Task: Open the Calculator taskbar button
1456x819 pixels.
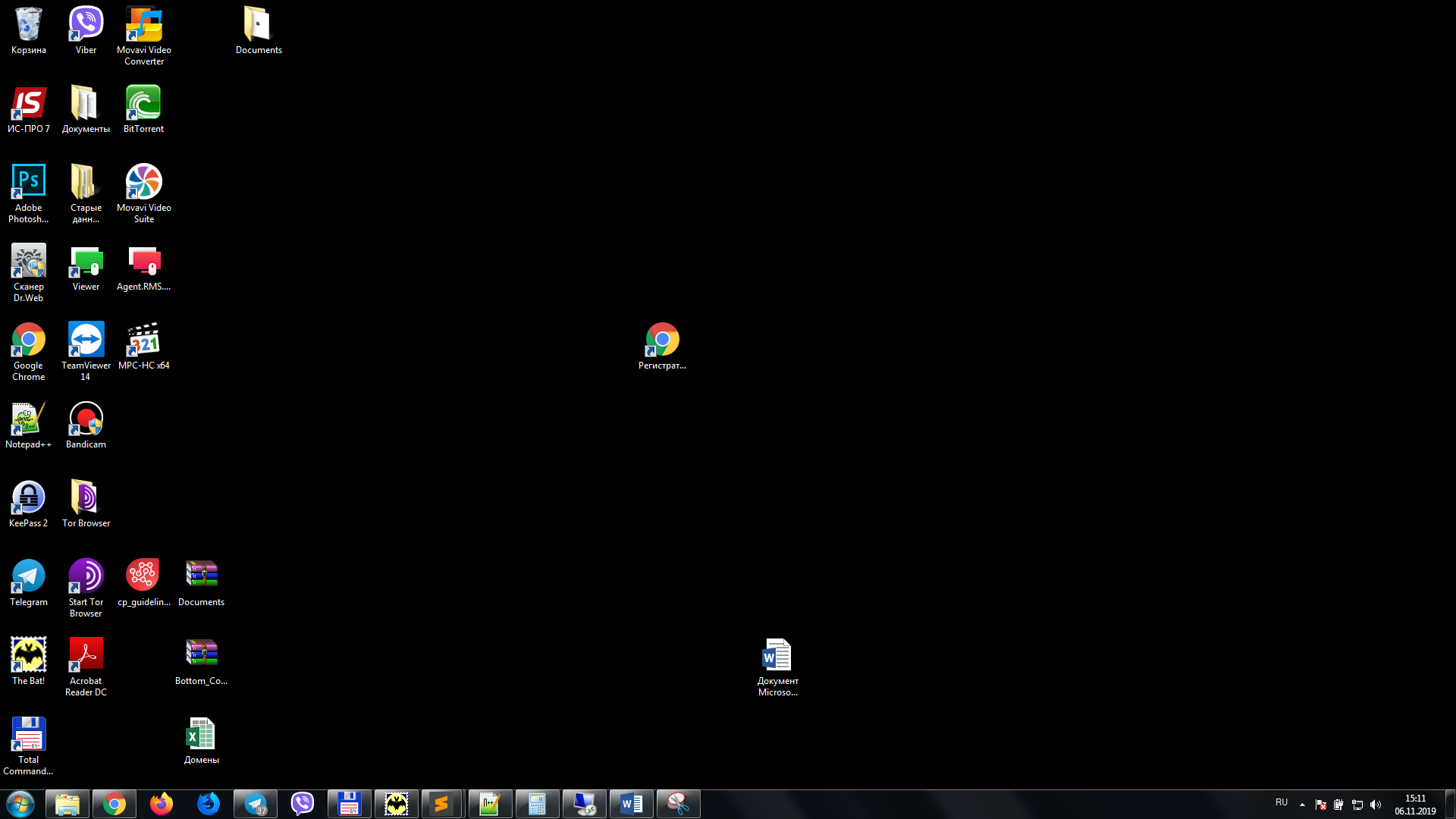Action: [x=538, y=804]
